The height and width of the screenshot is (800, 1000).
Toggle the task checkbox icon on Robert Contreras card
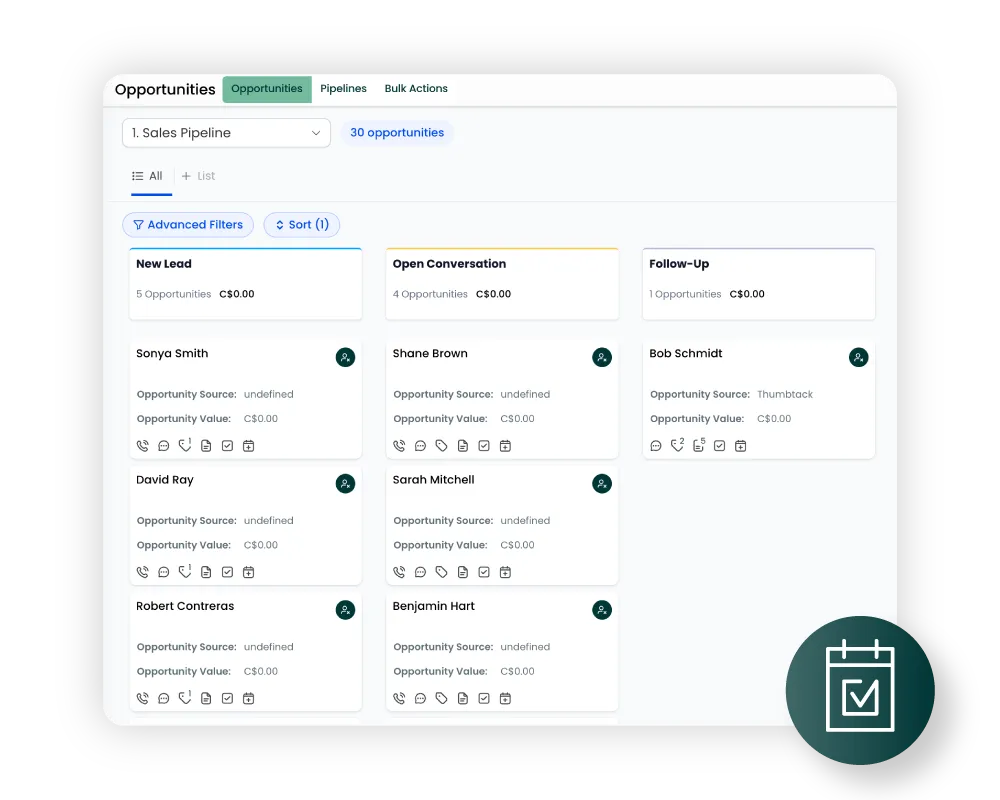click(x=227, y=699)
